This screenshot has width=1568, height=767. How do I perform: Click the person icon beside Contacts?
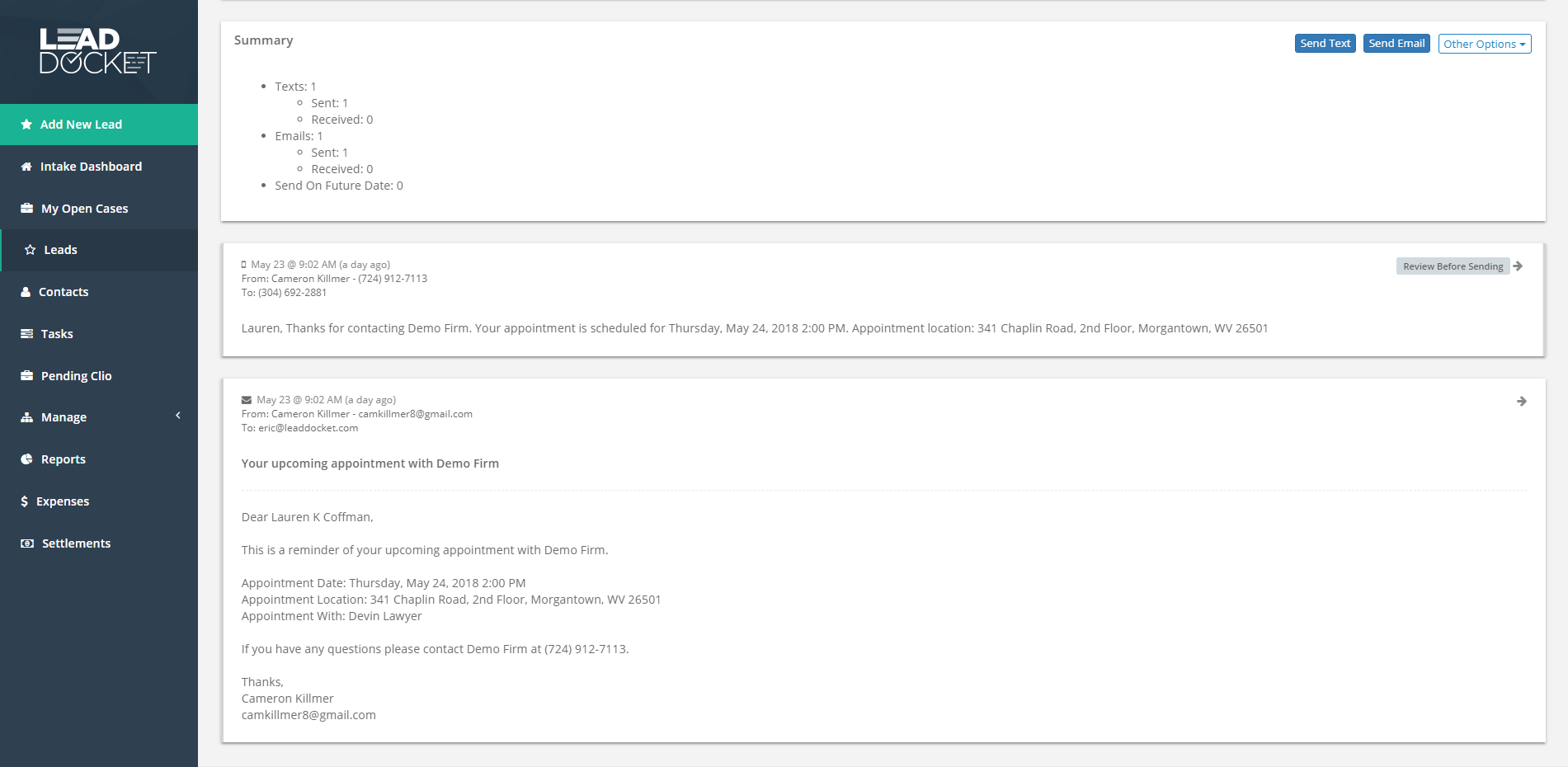click(26, 292)
